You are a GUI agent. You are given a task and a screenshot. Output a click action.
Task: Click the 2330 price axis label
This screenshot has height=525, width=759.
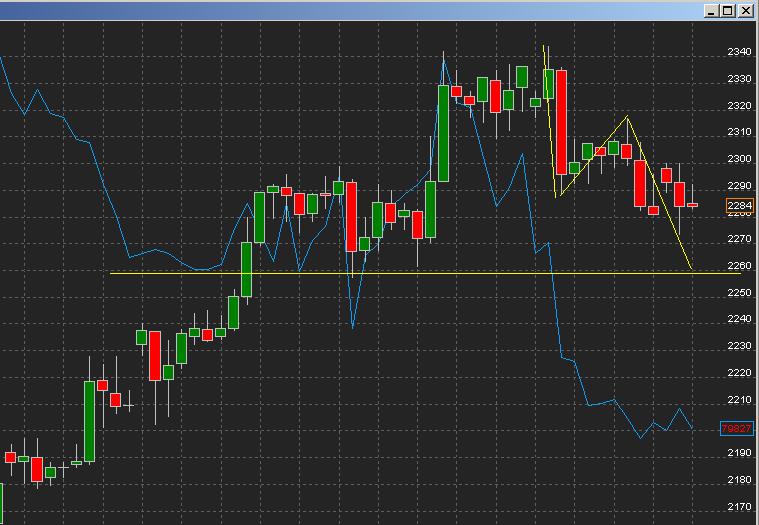coord(739,78)
